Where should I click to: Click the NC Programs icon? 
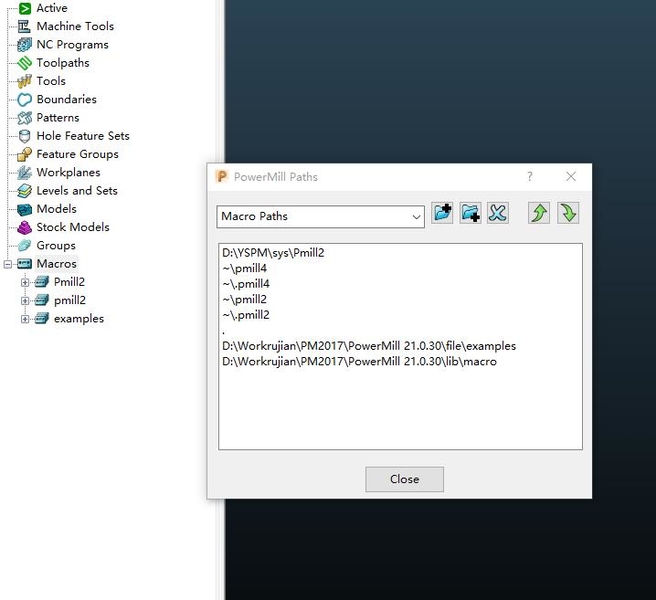pyautogui.click(x=24, y=45)
